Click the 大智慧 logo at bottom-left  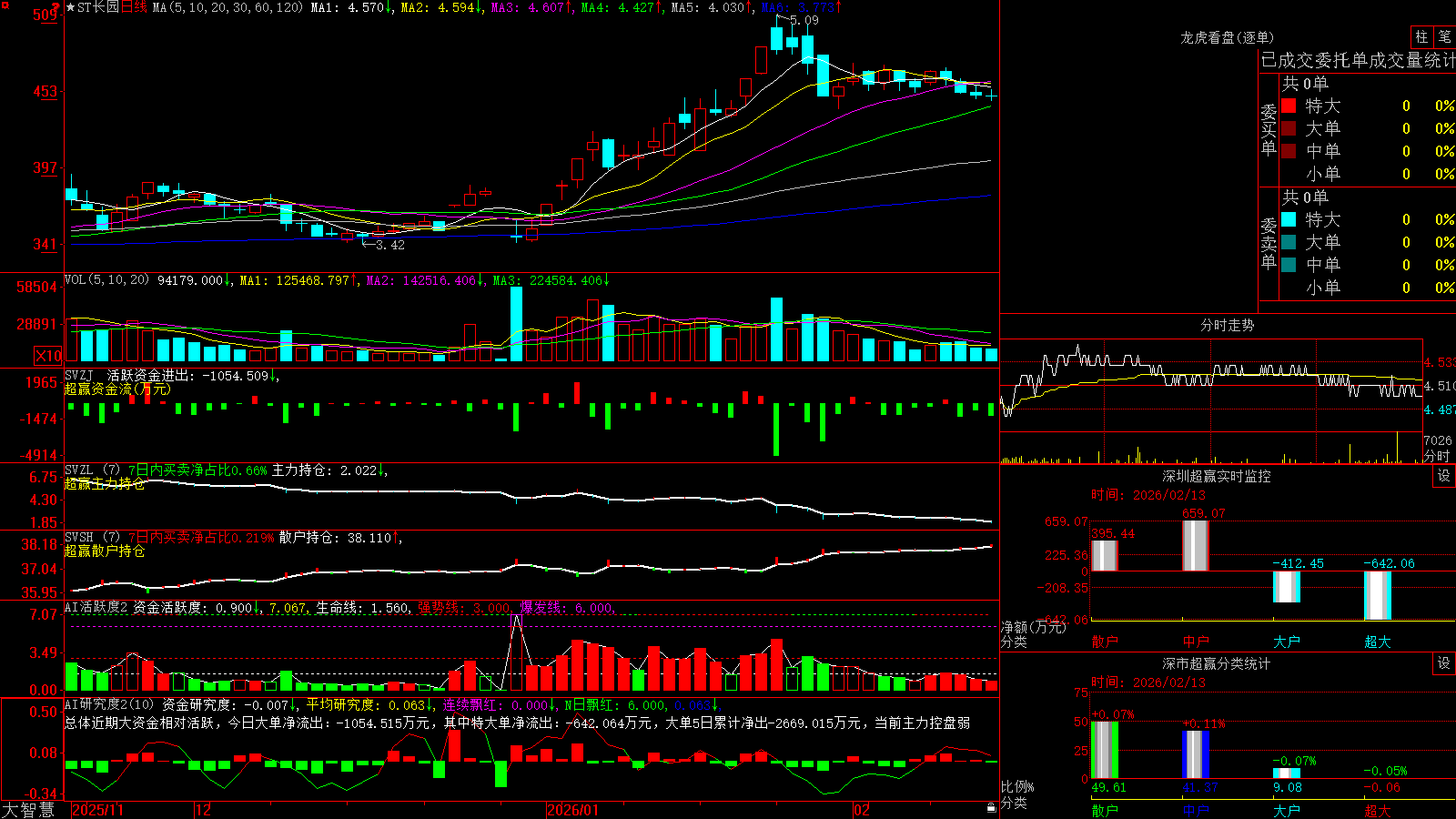28,809
